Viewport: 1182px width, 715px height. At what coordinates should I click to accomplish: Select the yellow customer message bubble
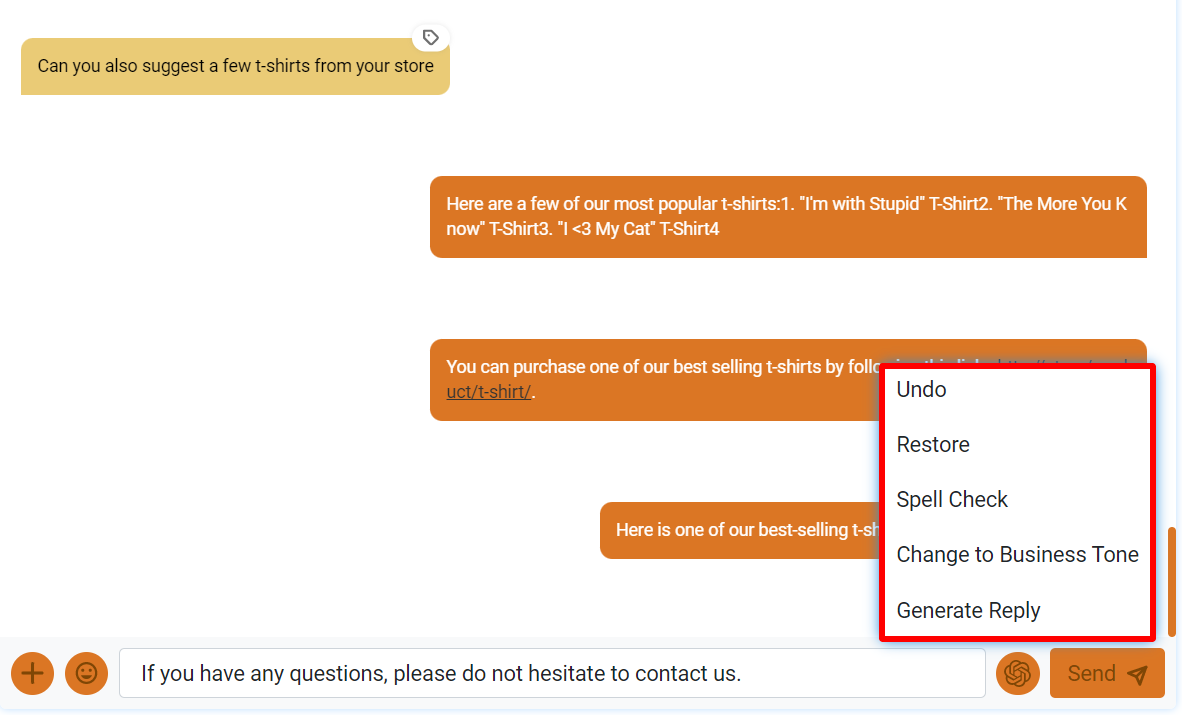pyautogui.click(x=235, y=66)
